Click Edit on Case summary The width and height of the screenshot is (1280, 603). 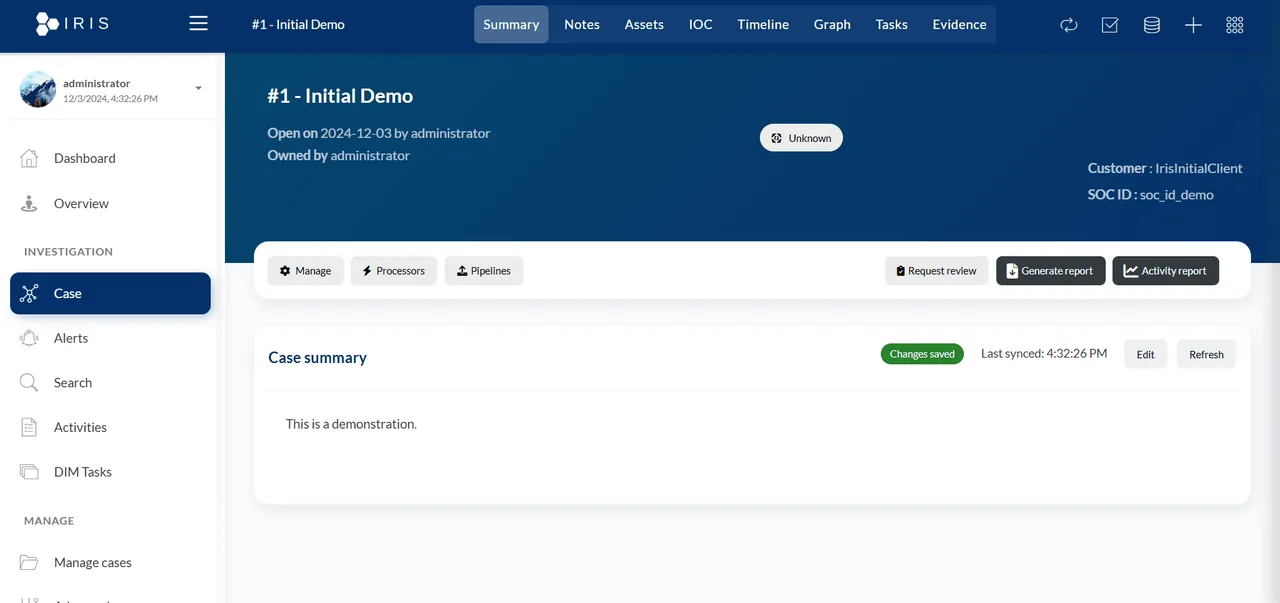click(1145, 354)
